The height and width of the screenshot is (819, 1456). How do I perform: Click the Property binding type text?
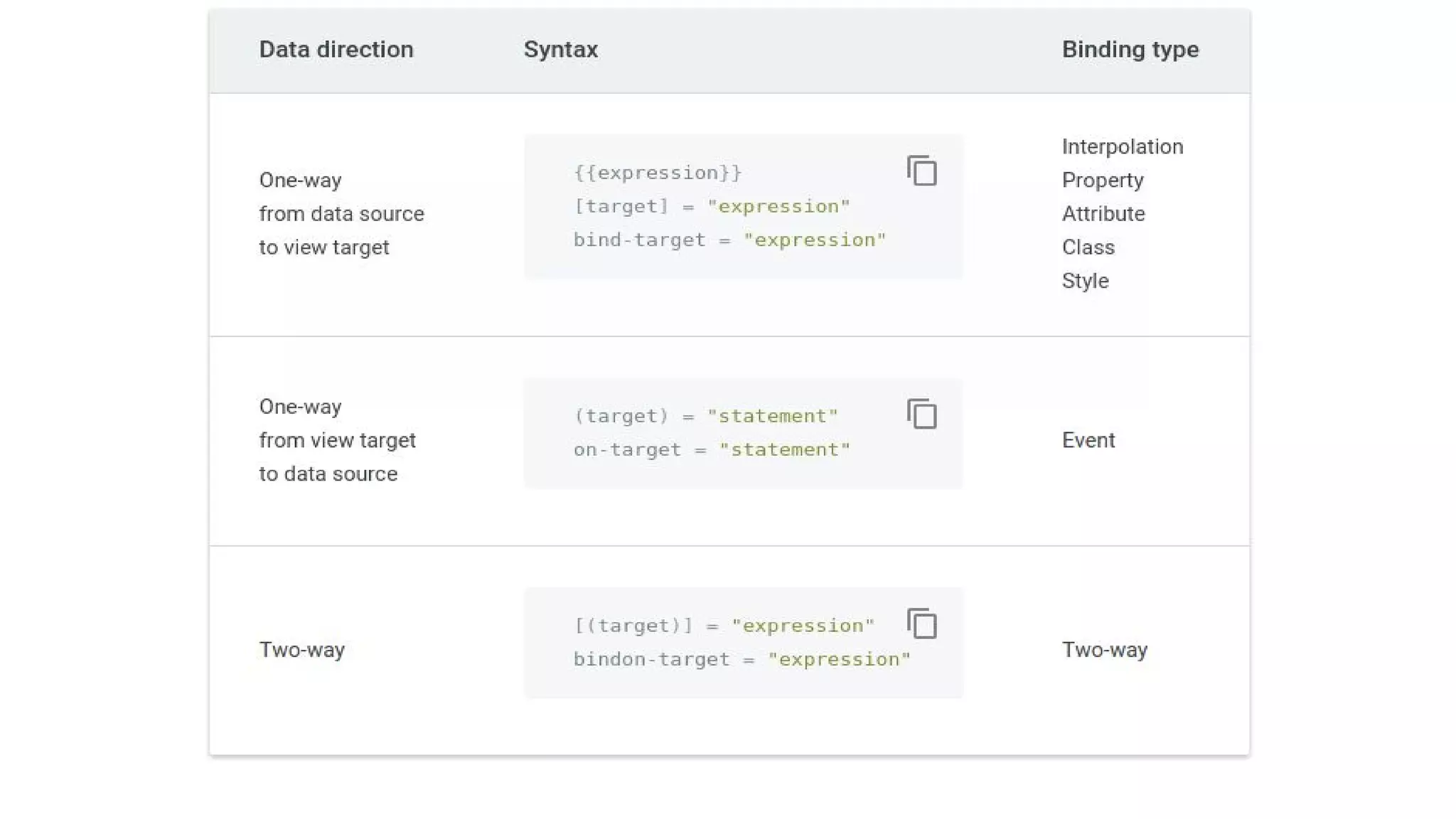(x=1102, y=180)
